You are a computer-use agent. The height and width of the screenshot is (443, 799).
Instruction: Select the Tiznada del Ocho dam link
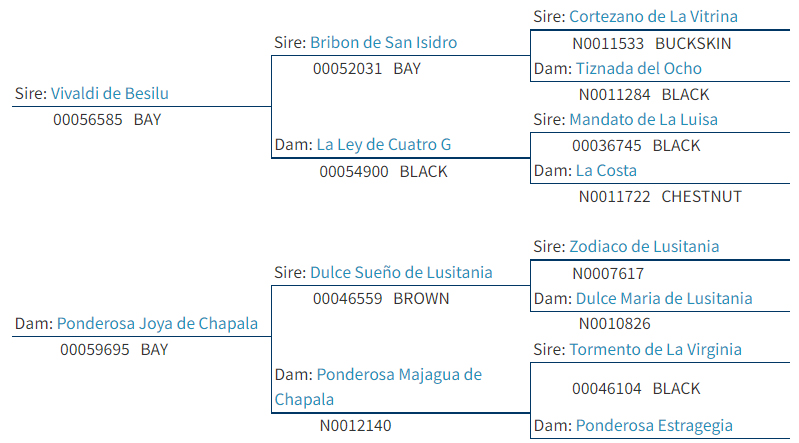pos(638,69)
